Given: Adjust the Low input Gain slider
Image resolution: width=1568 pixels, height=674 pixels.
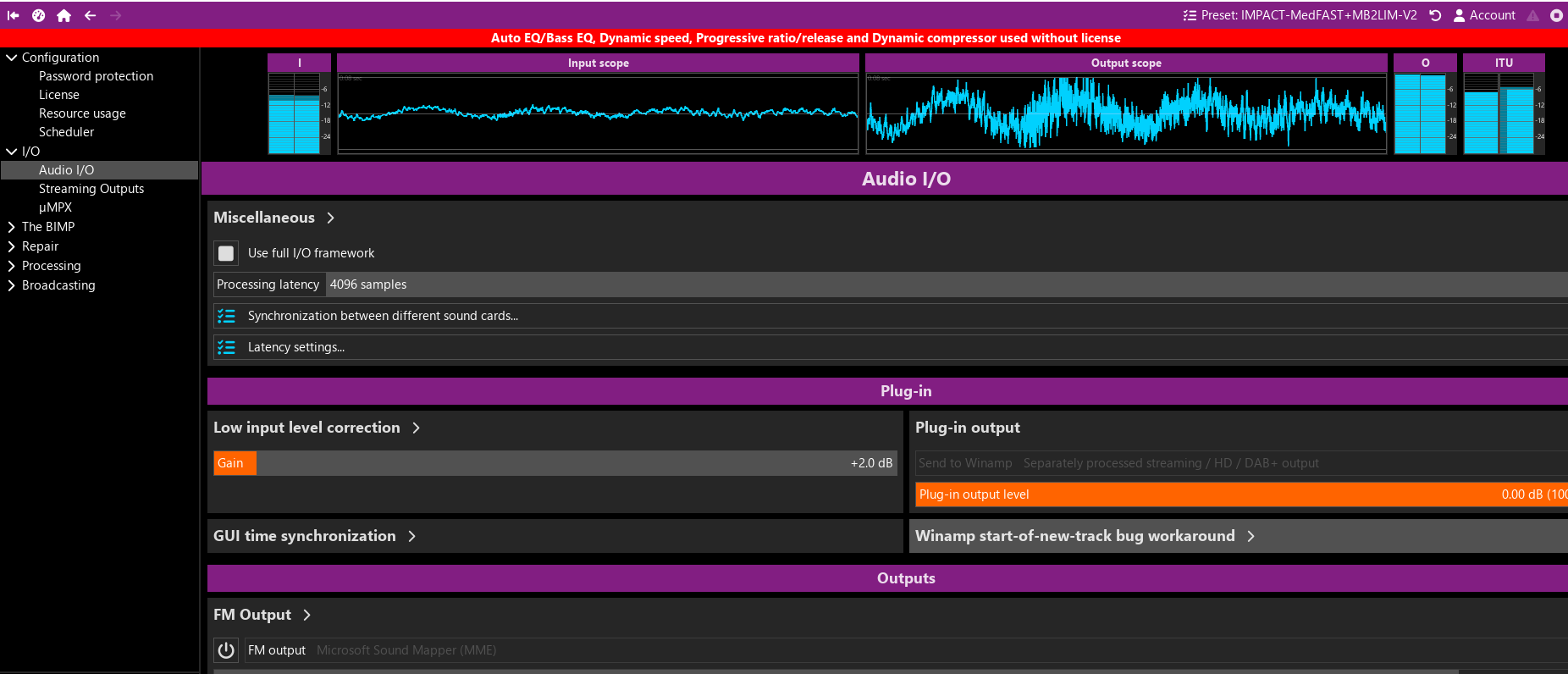Looking at the screenshot, I should pyautogui.click(x=555, y=463).
